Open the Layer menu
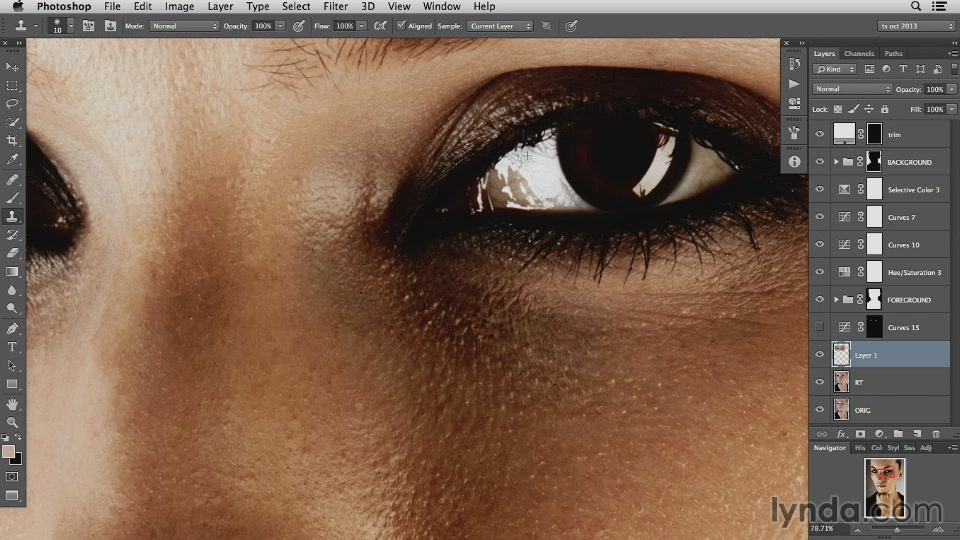 (x=220, y=6)
